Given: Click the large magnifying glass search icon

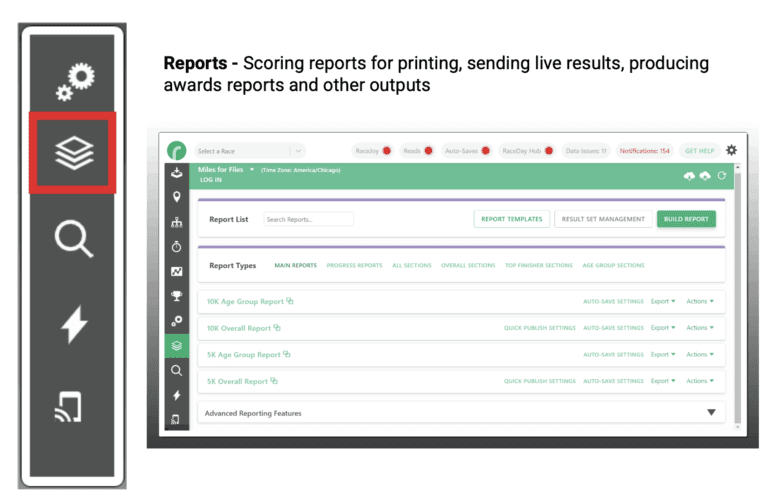Looking at the screenshot, I should (x=73, y=240).
